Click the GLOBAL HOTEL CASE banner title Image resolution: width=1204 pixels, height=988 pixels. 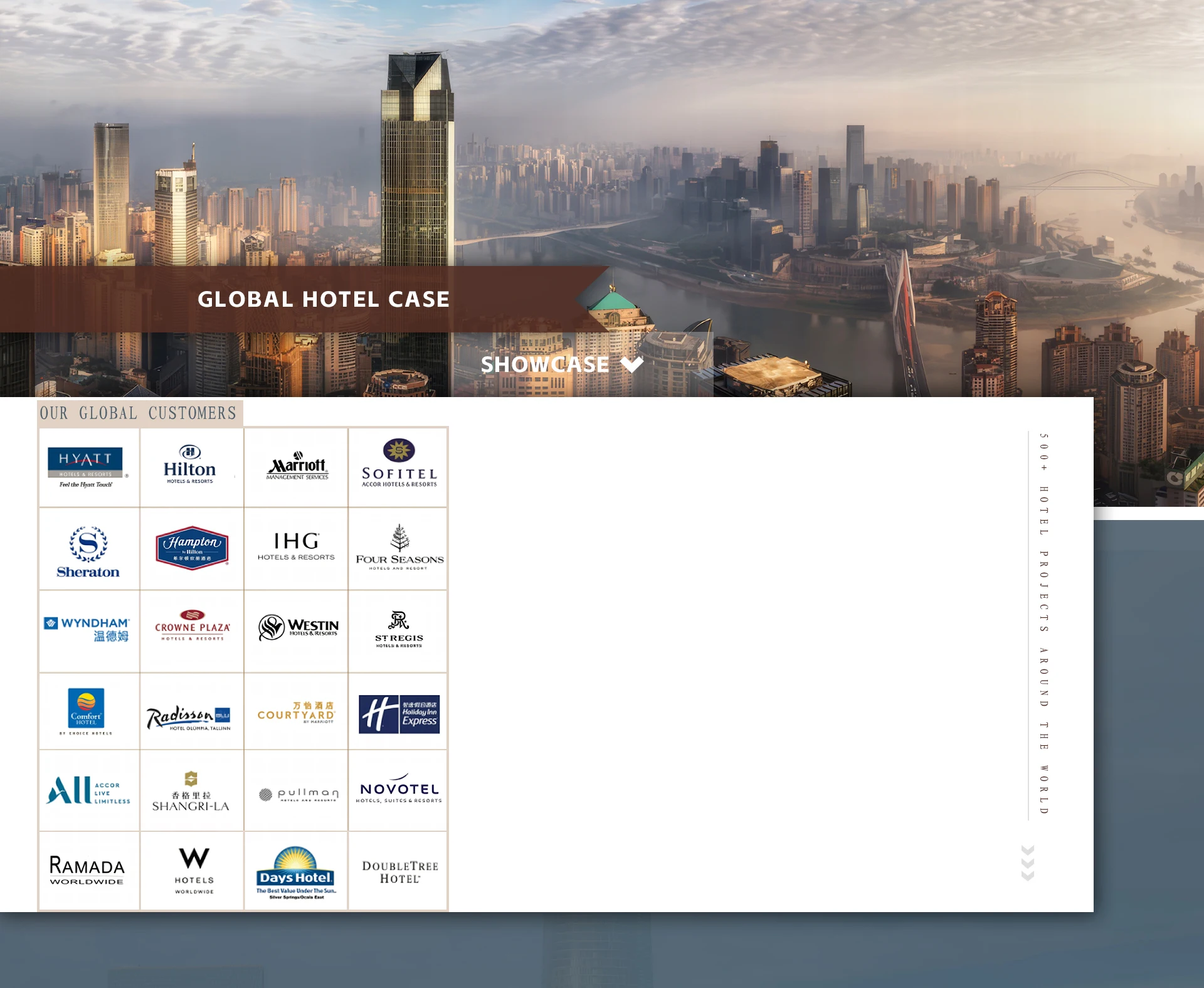click(324, 299)
